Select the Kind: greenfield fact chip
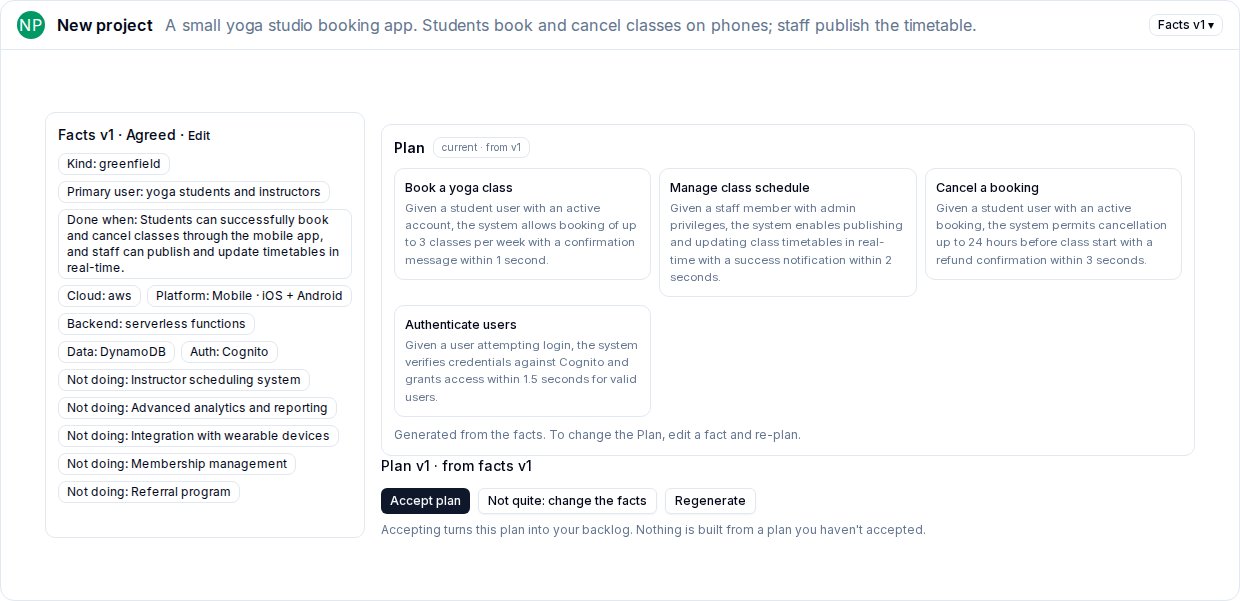 pyautogui.click(x=114, y=164)
